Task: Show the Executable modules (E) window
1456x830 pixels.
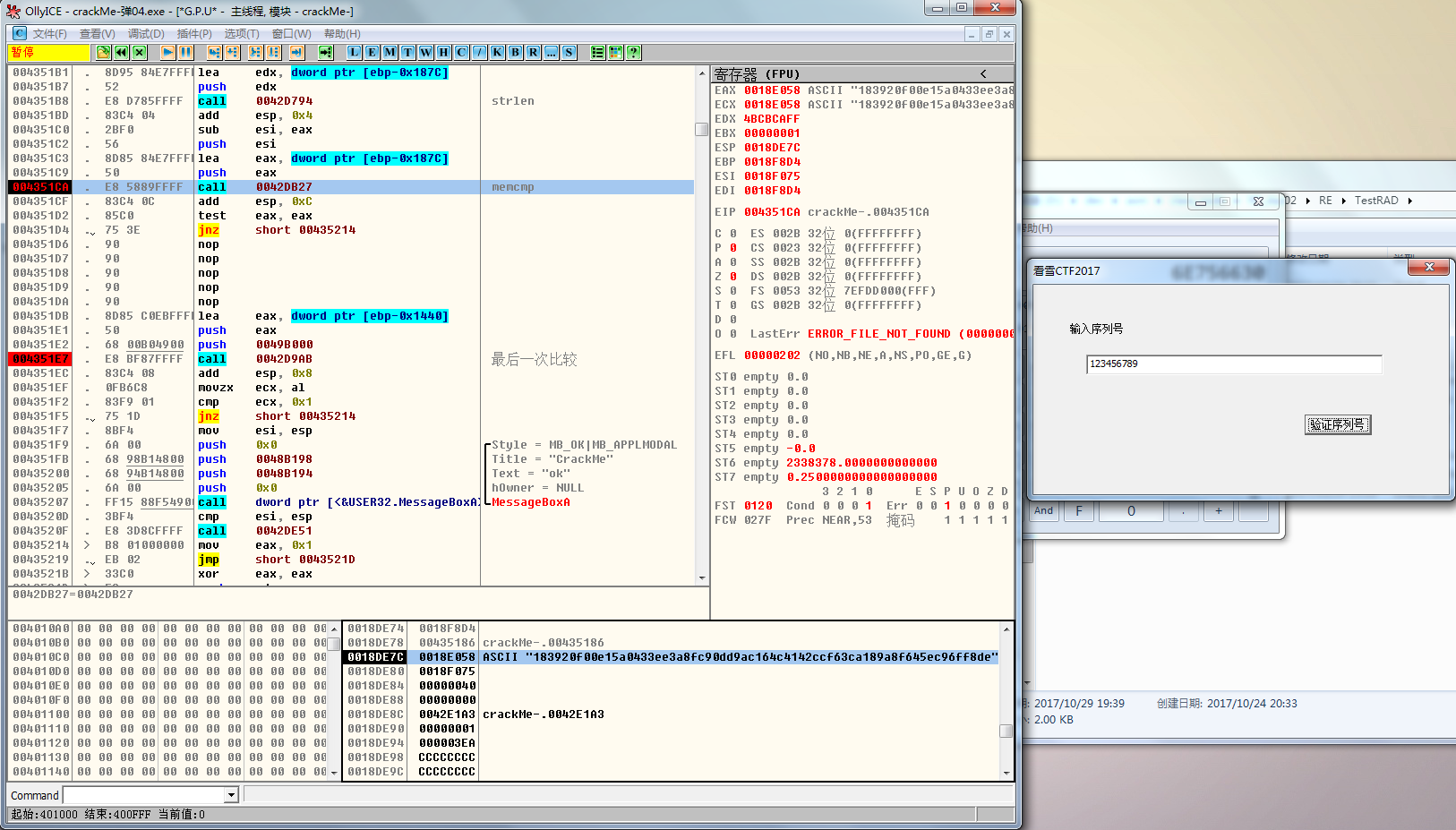Action: [x=372, y=53]
